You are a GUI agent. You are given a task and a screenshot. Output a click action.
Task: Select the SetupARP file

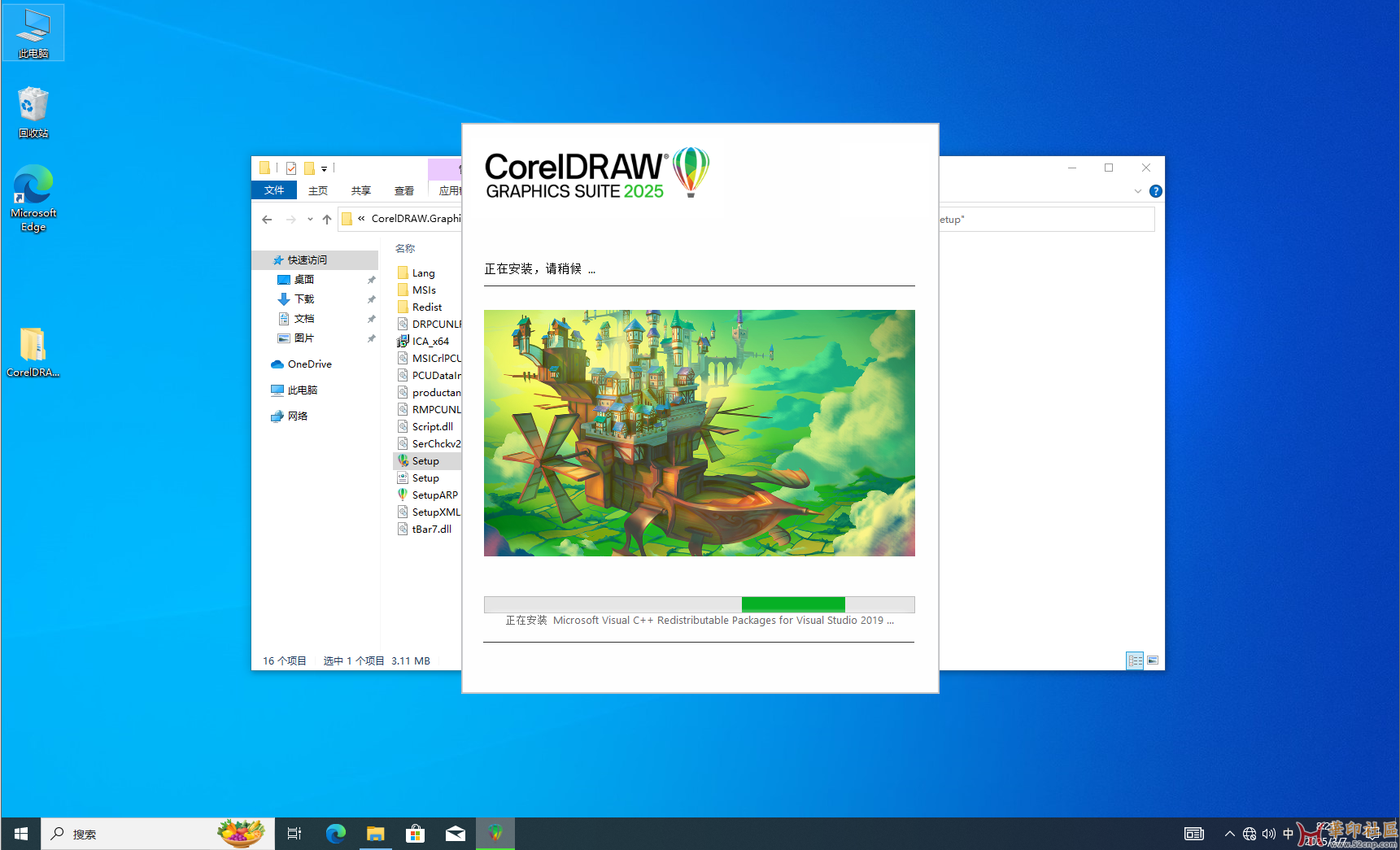coord(428,495)
